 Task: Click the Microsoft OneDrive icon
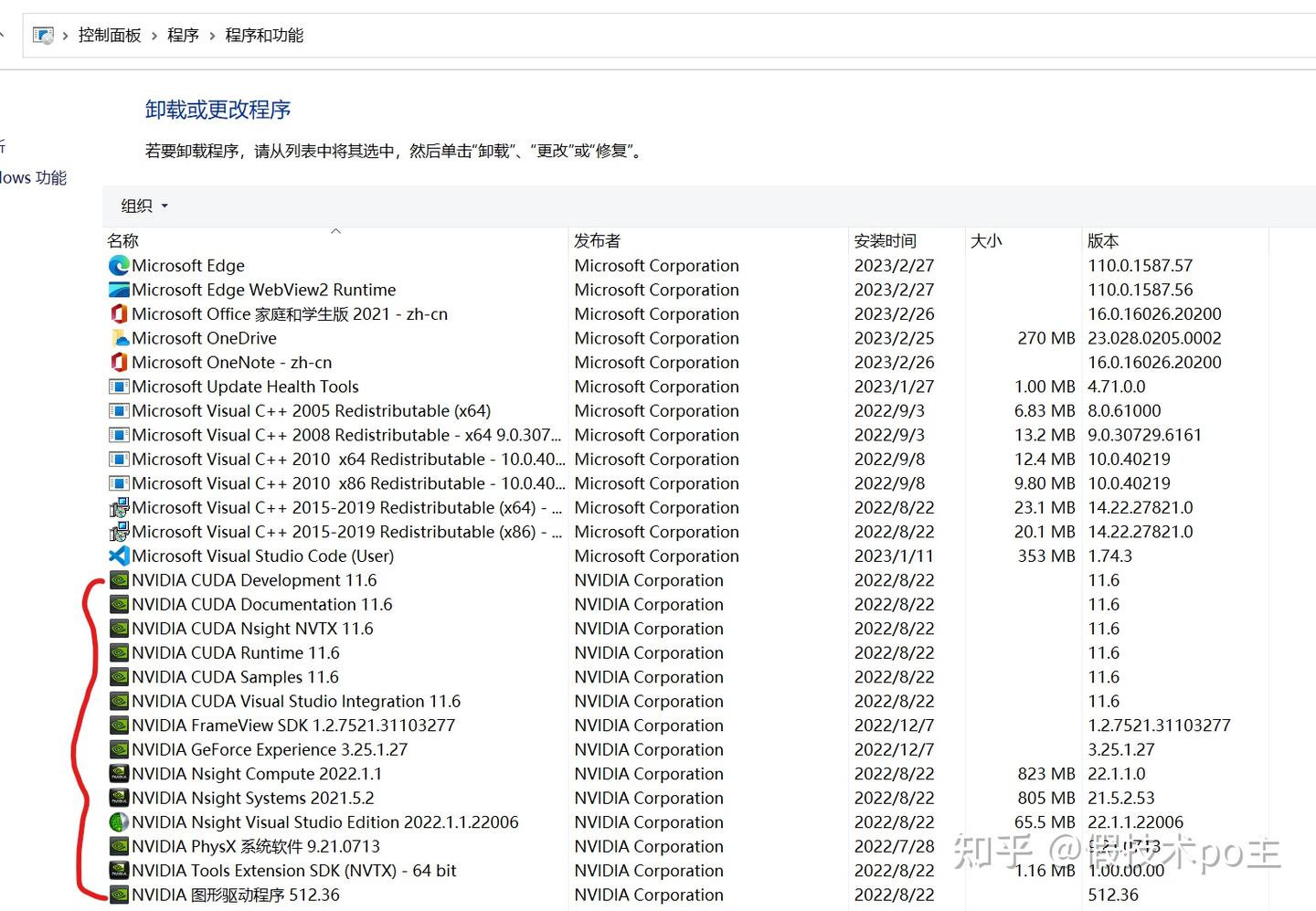coord(119,338)
